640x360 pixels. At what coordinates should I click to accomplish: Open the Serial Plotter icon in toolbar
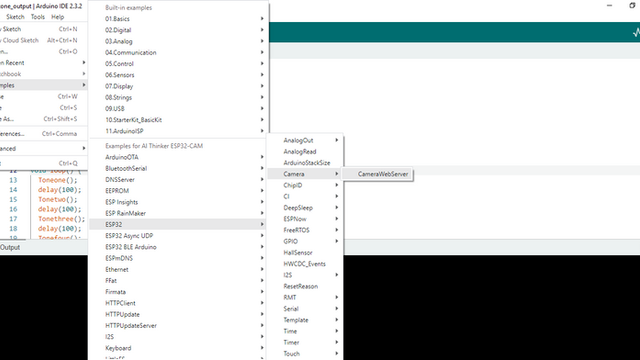point(636,32)
